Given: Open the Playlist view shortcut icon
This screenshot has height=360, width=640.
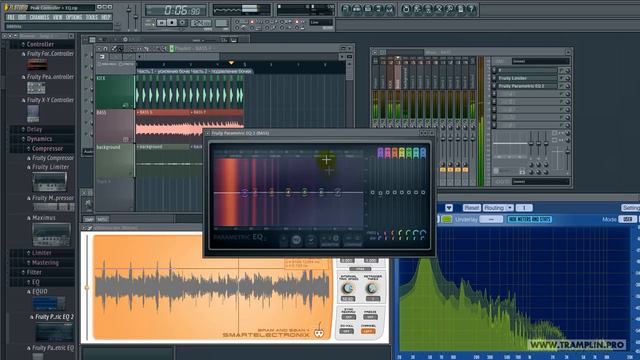Looking at the screenshot, I should [346, 9].
